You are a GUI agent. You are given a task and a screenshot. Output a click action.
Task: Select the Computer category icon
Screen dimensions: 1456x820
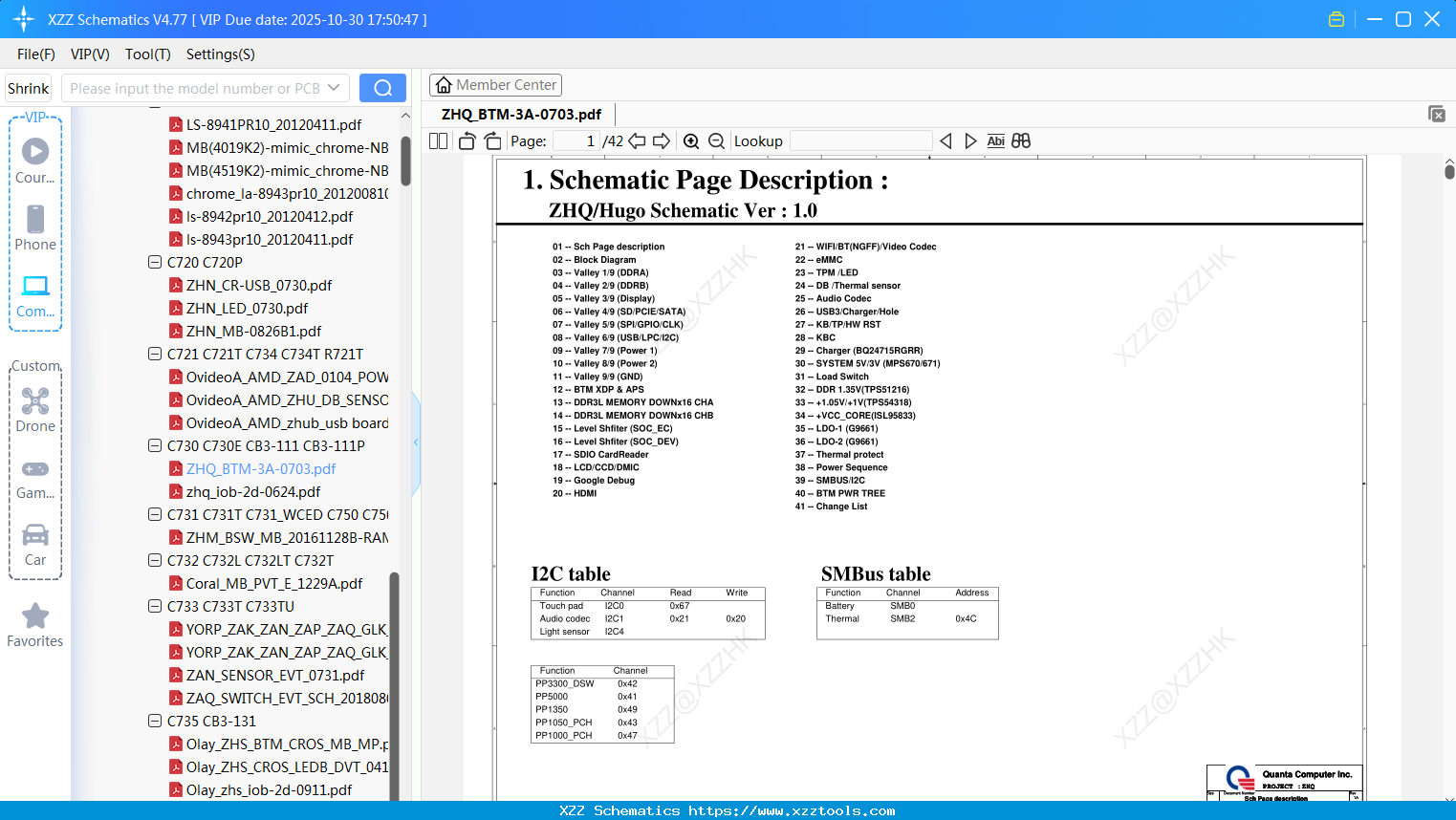click(x=35, y=295)
